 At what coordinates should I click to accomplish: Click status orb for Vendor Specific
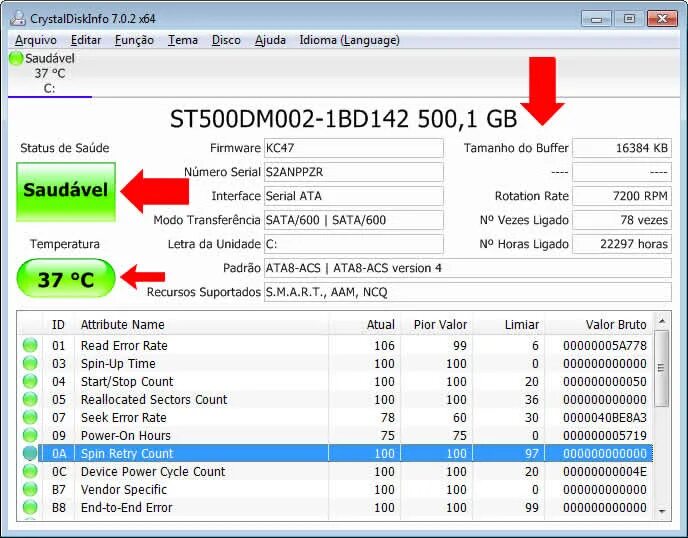pyautogui.click(x=30, y=489)
